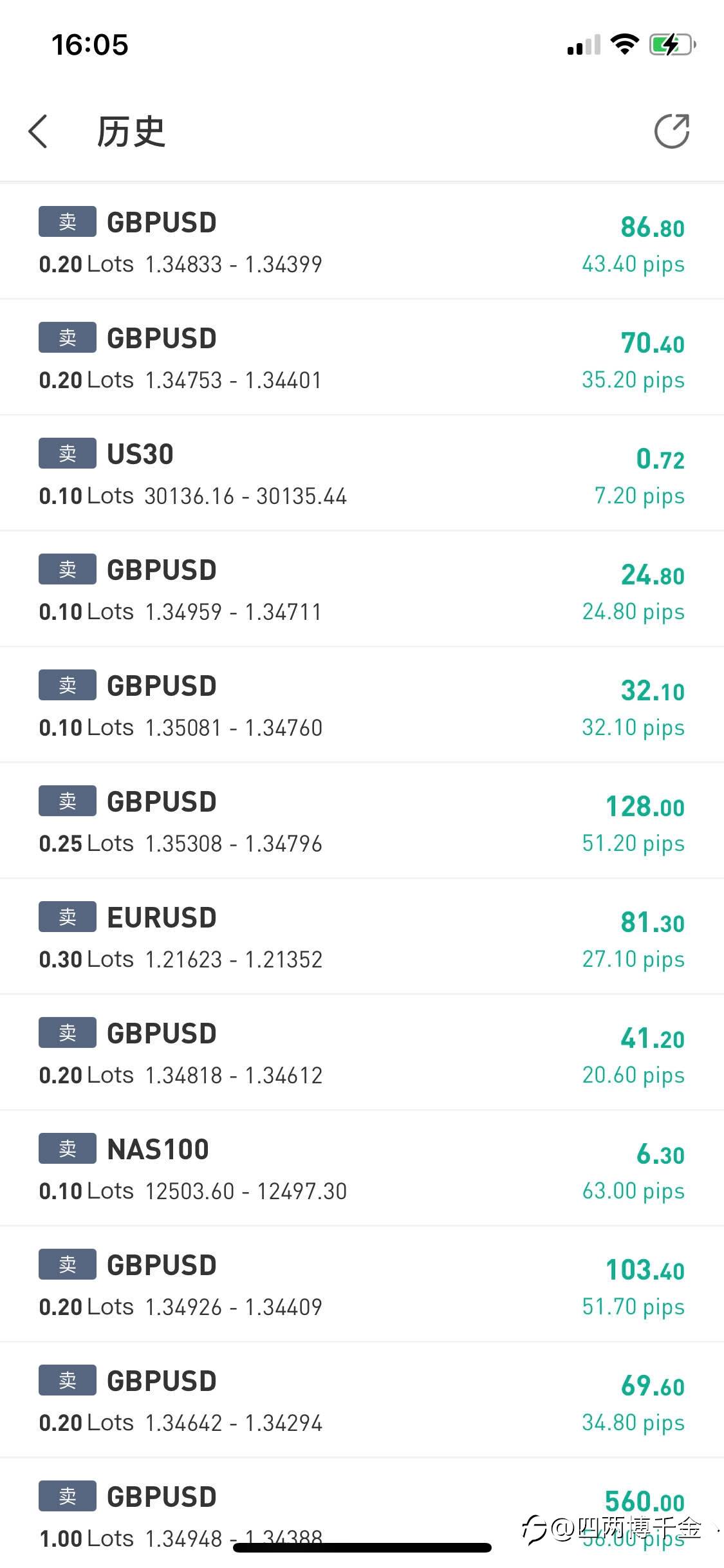724x1568 pixels.
Task: Select the GBPUSD trade with 69.60 profit
Action: click(362, 1401)
